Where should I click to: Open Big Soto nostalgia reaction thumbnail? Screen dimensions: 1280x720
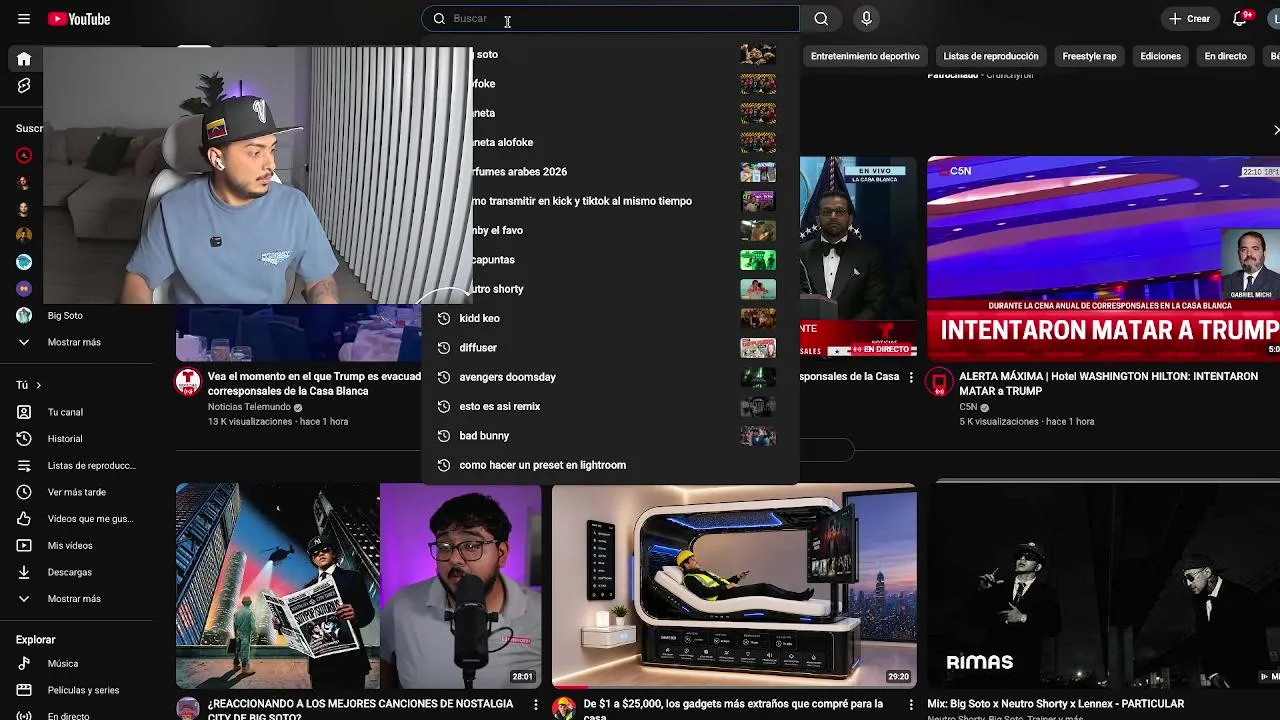pos(358,586)
